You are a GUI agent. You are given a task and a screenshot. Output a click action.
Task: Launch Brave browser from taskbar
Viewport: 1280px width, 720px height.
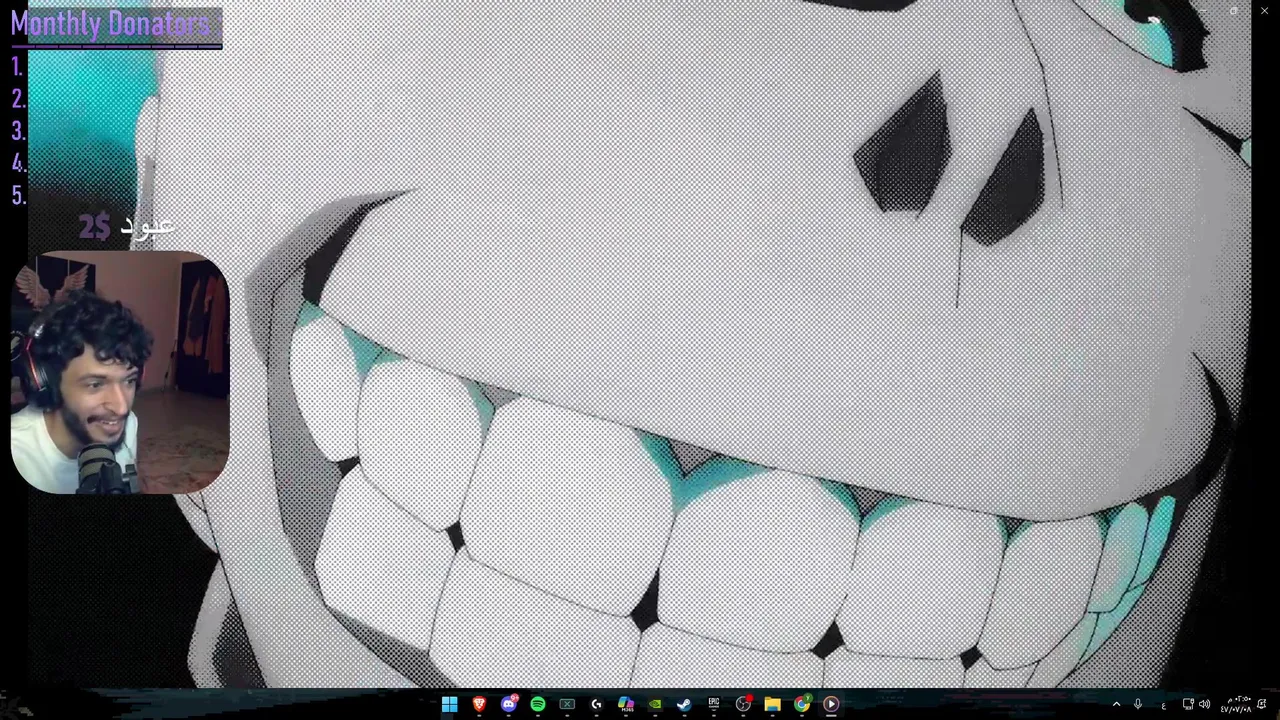[x=479, y=704]
